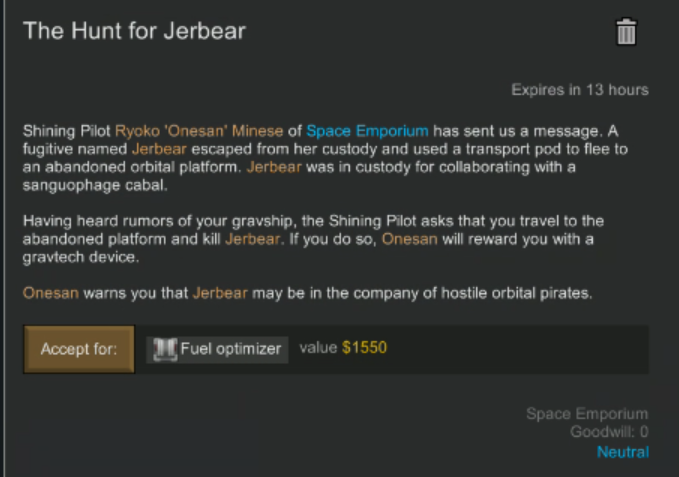Select Onesan at the start of the warning sentence
The image size is (679, 477).
pyautogui.click(x=51, y=293)
